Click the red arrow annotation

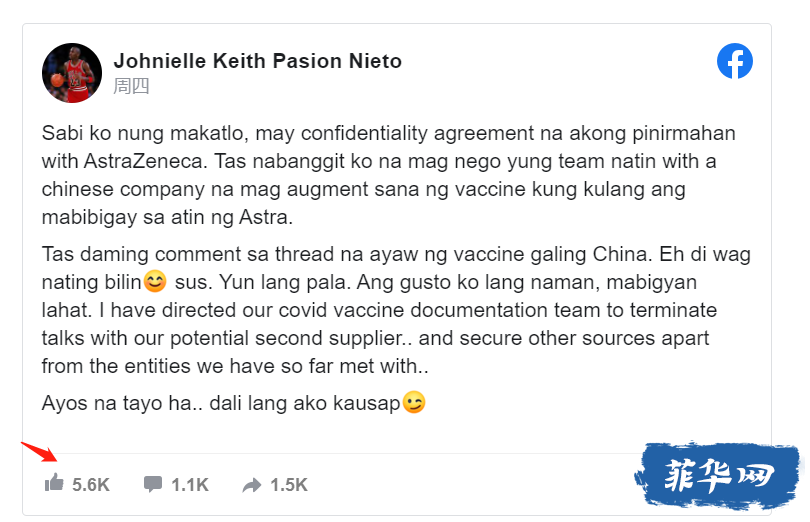39,451
